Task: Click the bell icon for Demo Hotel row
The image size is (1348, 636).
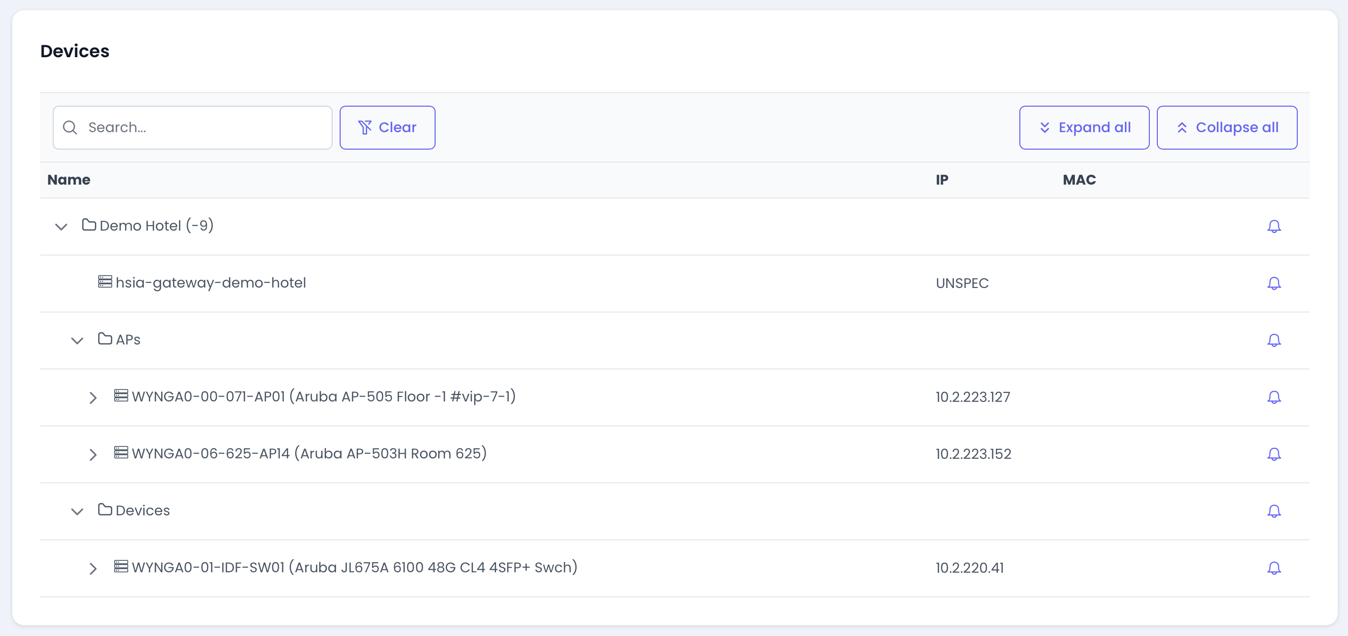Action: [x=1273, y=227]
